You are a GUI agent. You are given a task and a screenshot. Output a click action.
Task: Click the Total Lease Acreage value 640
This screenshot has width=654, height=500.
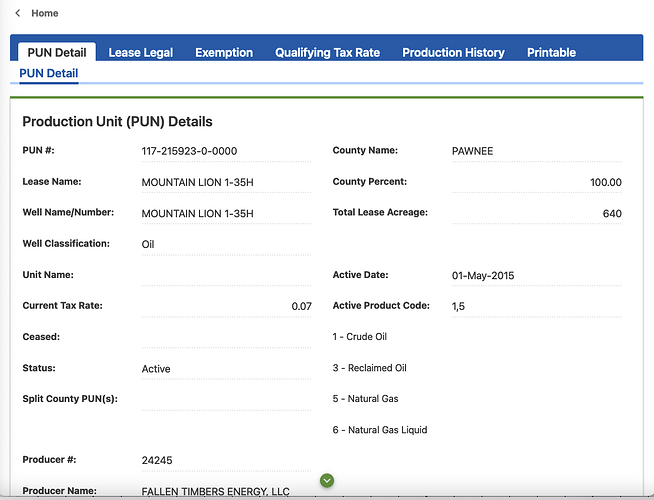click(612, 214)
